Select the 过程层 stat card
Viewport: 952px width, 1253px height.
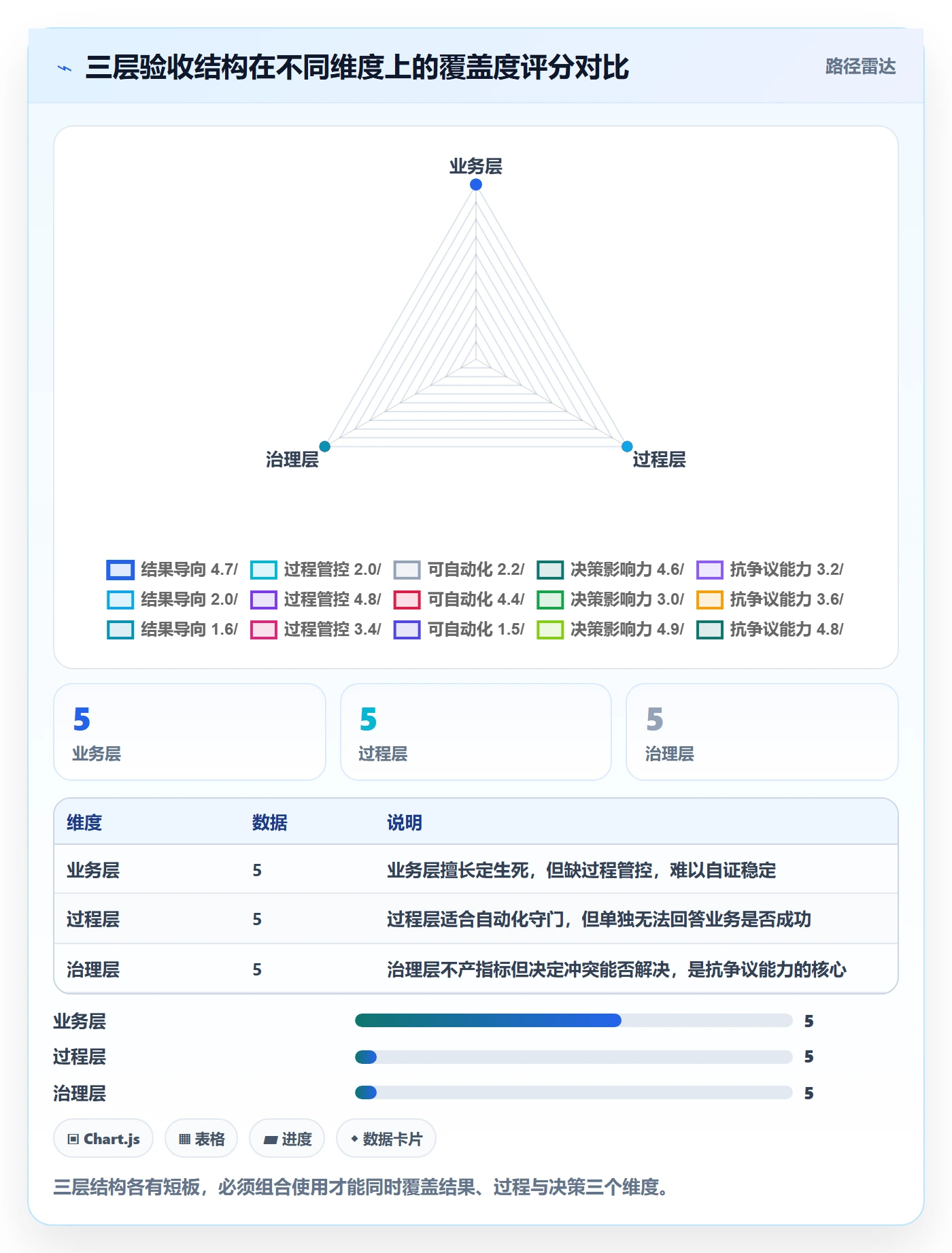click(476, 732)
